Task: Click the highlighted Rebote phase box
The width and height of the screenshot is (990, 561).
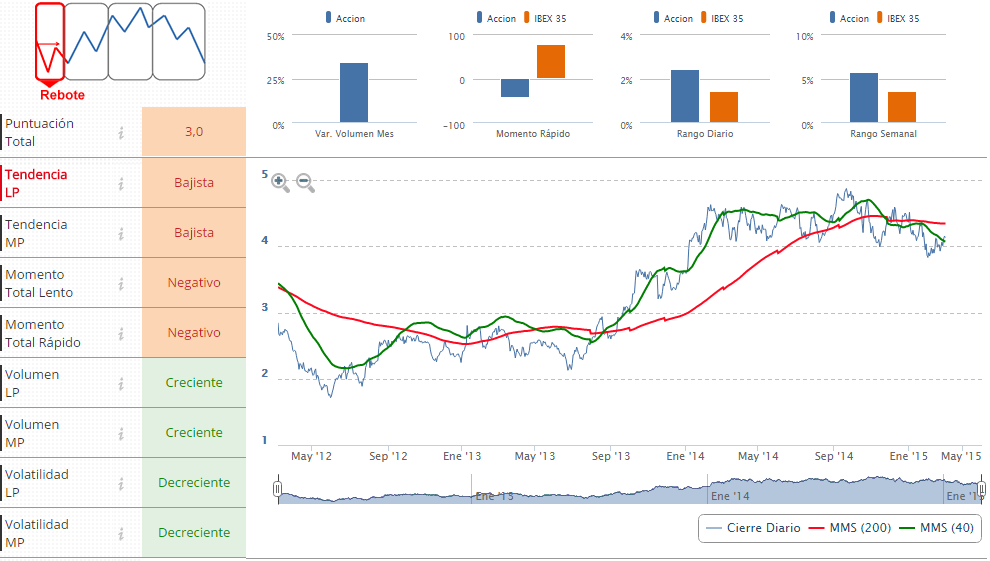Action: (x=49, y=42)
